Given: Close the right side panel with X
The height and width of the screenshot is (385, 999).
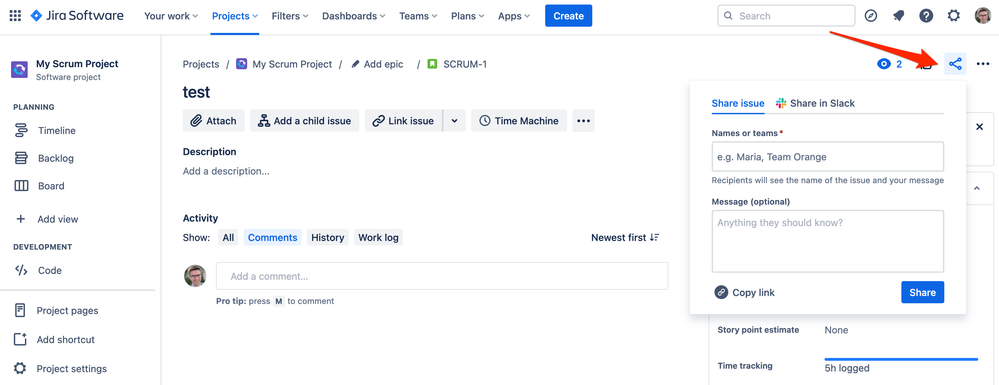Looking at the screenshot, I should [980, 127].
